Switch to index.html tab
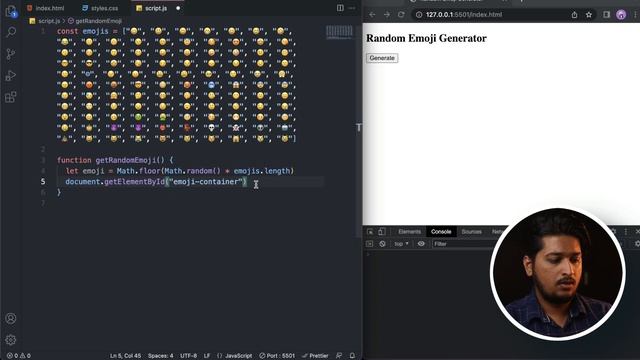Viewport: 640px width, 360px height. [x=46, y=8]
